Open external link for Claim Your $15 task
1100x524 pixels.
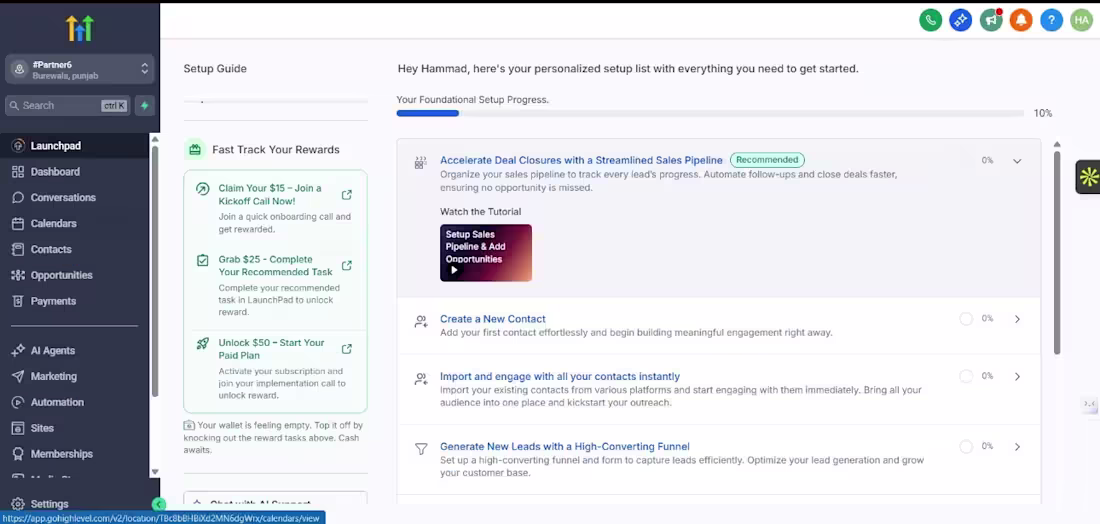(347, 195)
